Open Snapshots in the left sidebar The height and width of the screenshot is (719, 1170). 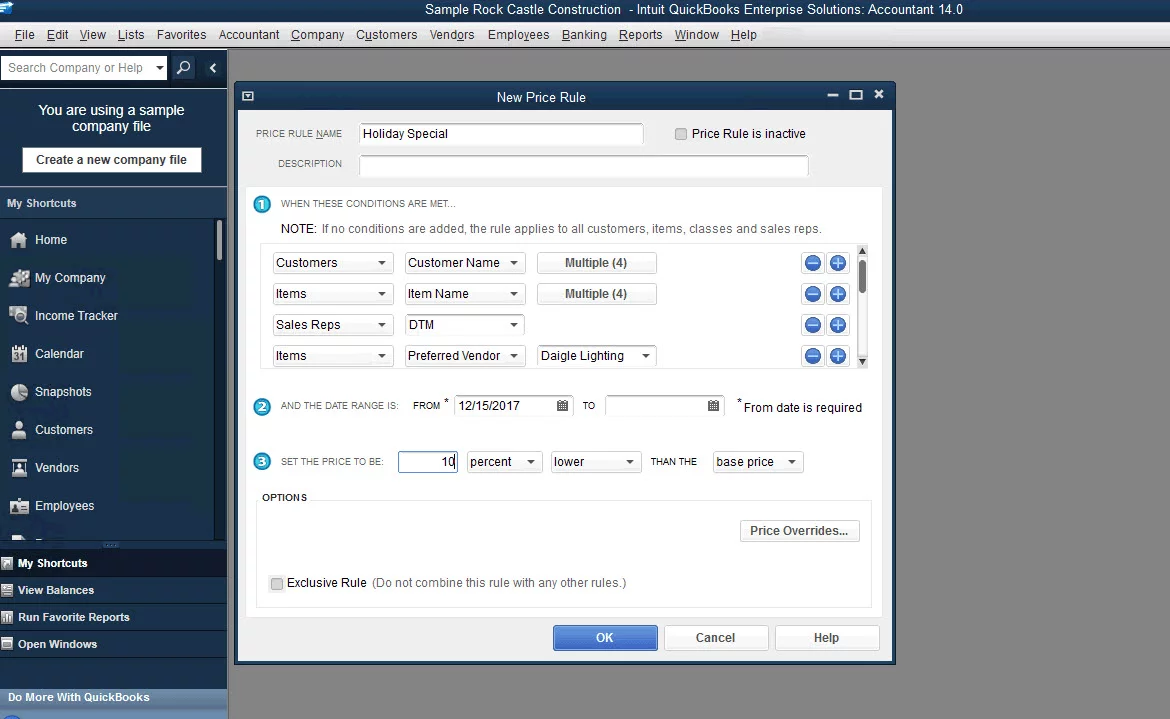pos(62,391)
